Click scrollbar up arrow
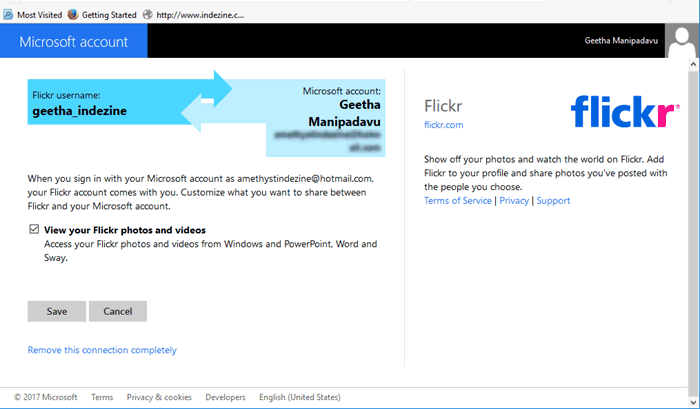Image resolution: width=700 pixels, height=409 pixels. 693,65
